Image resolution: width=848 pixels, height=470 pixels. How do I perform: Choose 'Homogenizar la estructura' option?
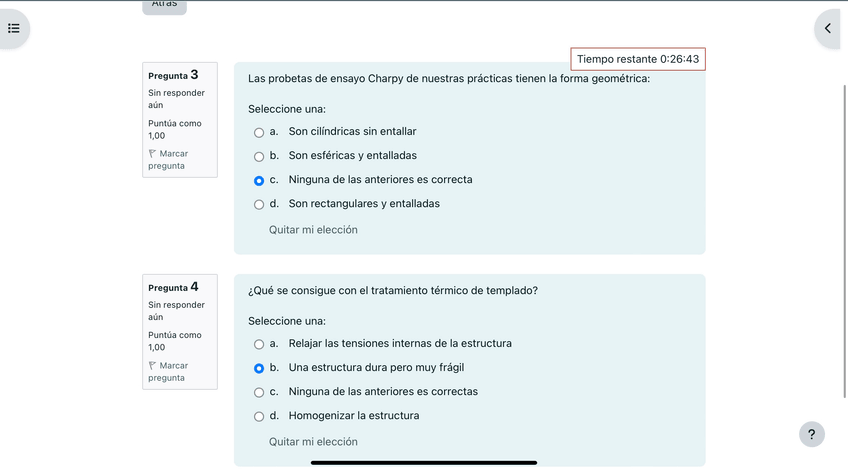click(x=259, y=416)
